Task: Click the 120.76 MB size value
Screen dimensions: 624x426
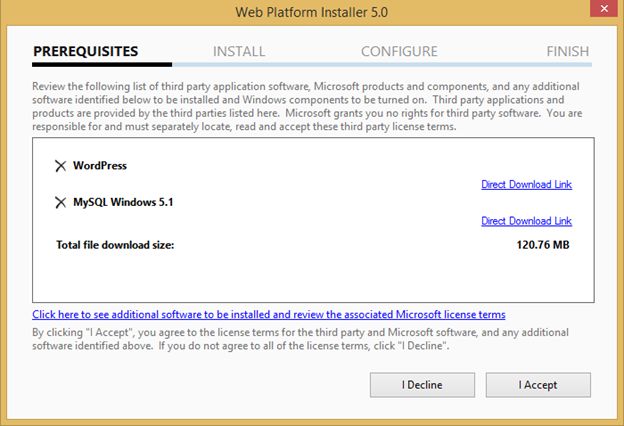Action: point(544,244)
